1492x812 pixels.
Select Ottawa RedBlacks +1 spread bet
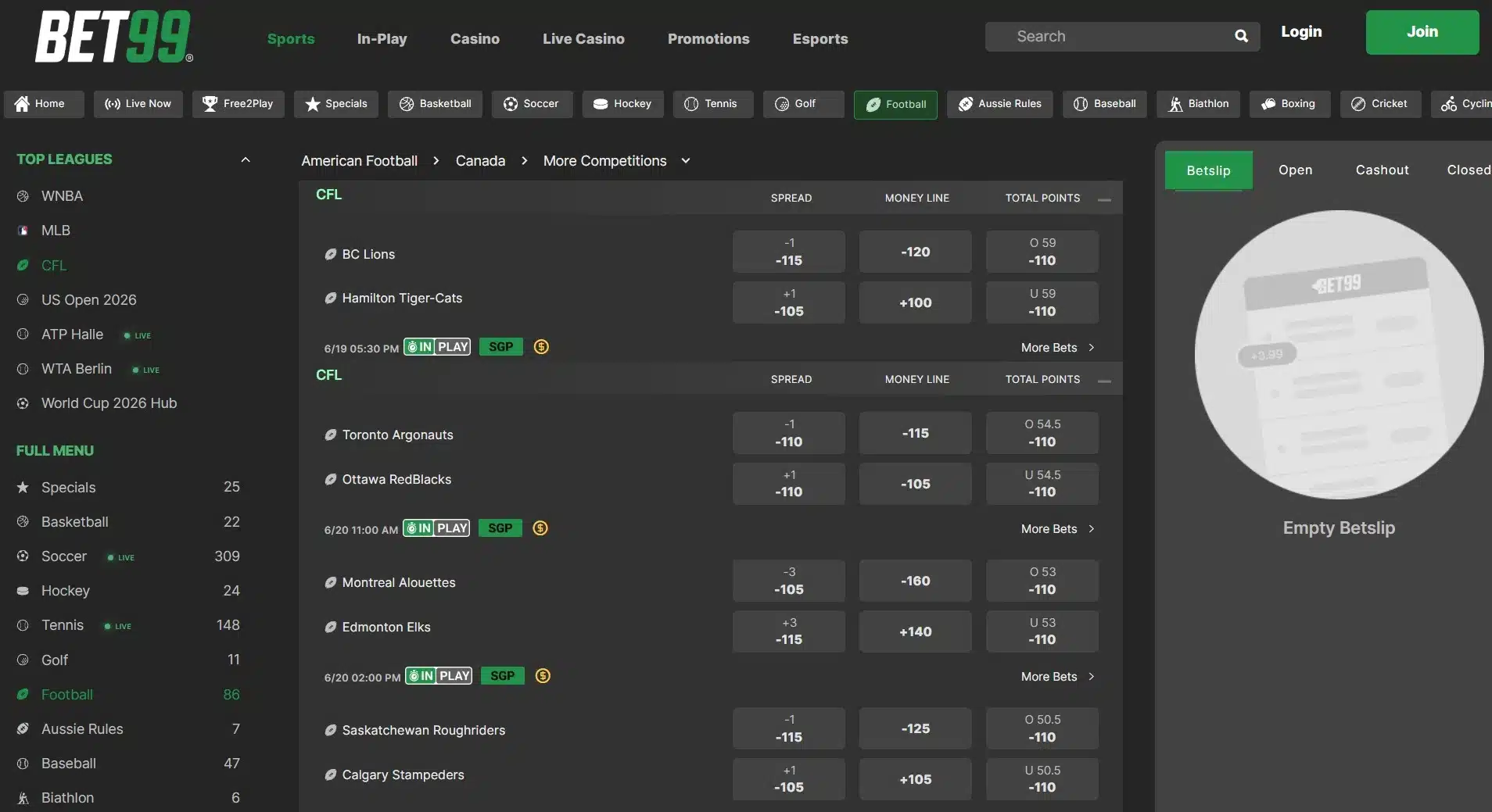point(789,484)
